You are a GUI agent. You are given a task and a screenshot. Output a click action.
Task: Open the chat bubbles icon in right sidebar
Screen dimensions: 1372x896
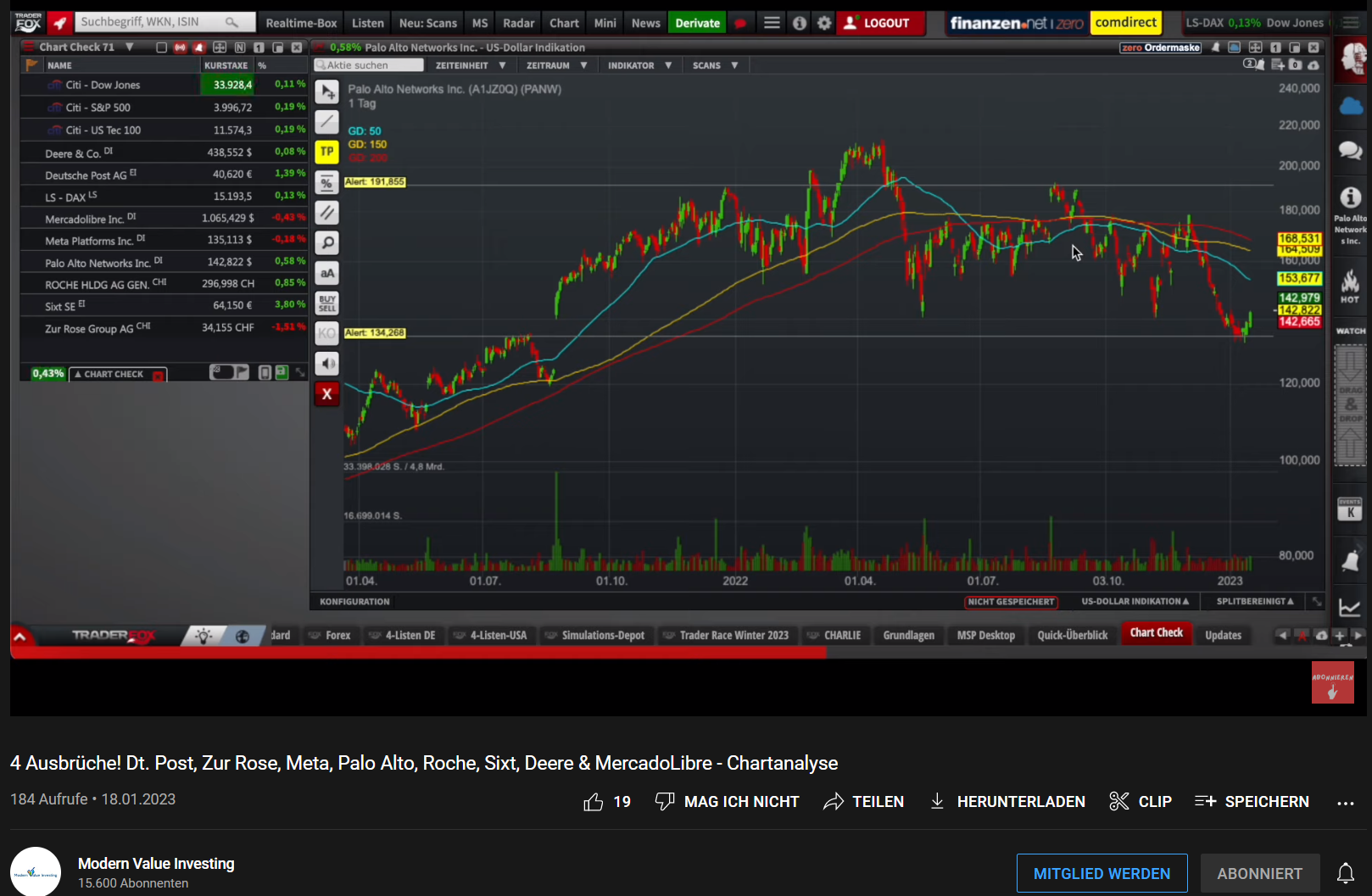[x=1351, y=151]
